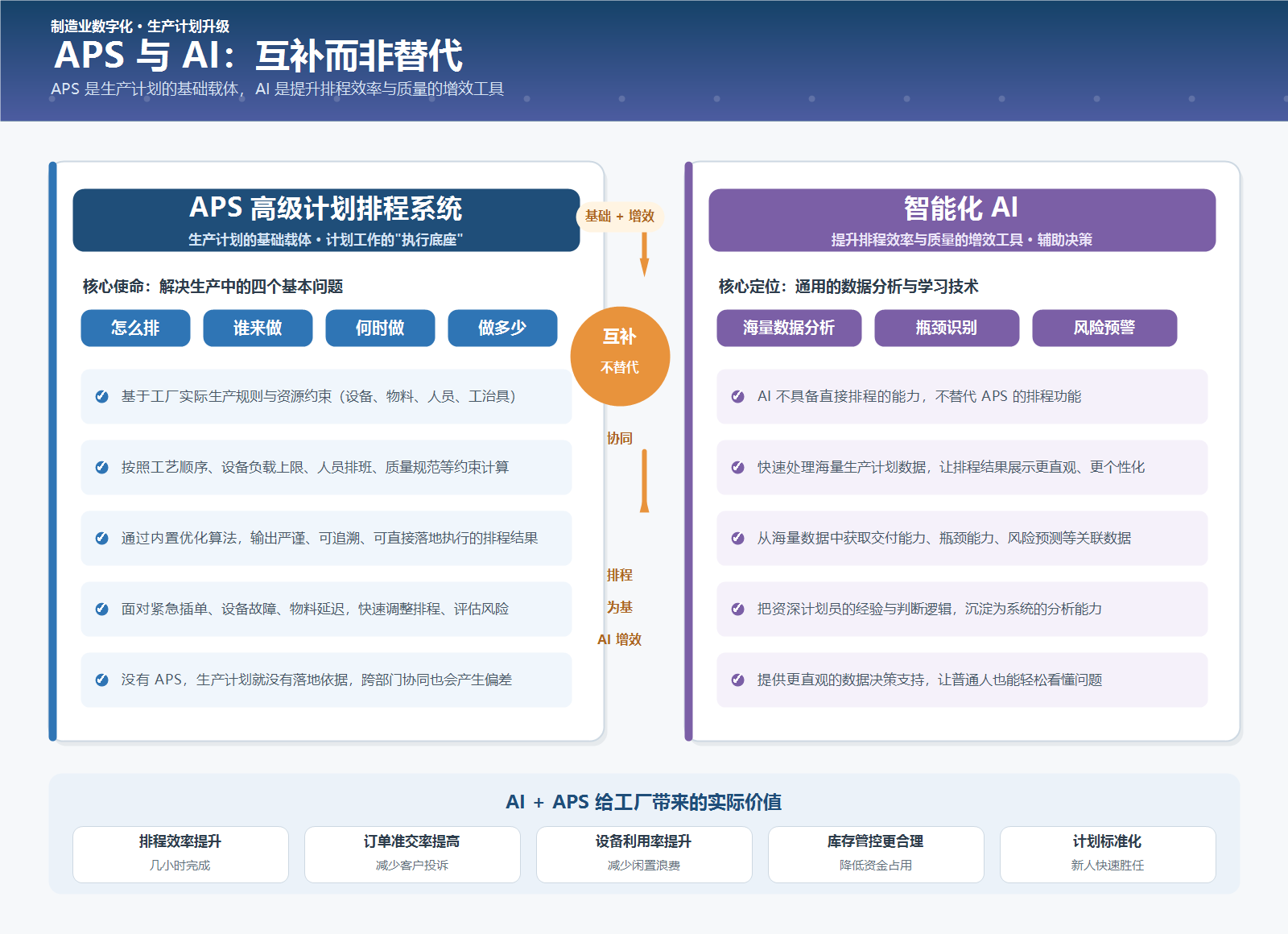Click text 降低资金占用
This screenshot has width=1288, height=934.
click(x=876, y=866)
